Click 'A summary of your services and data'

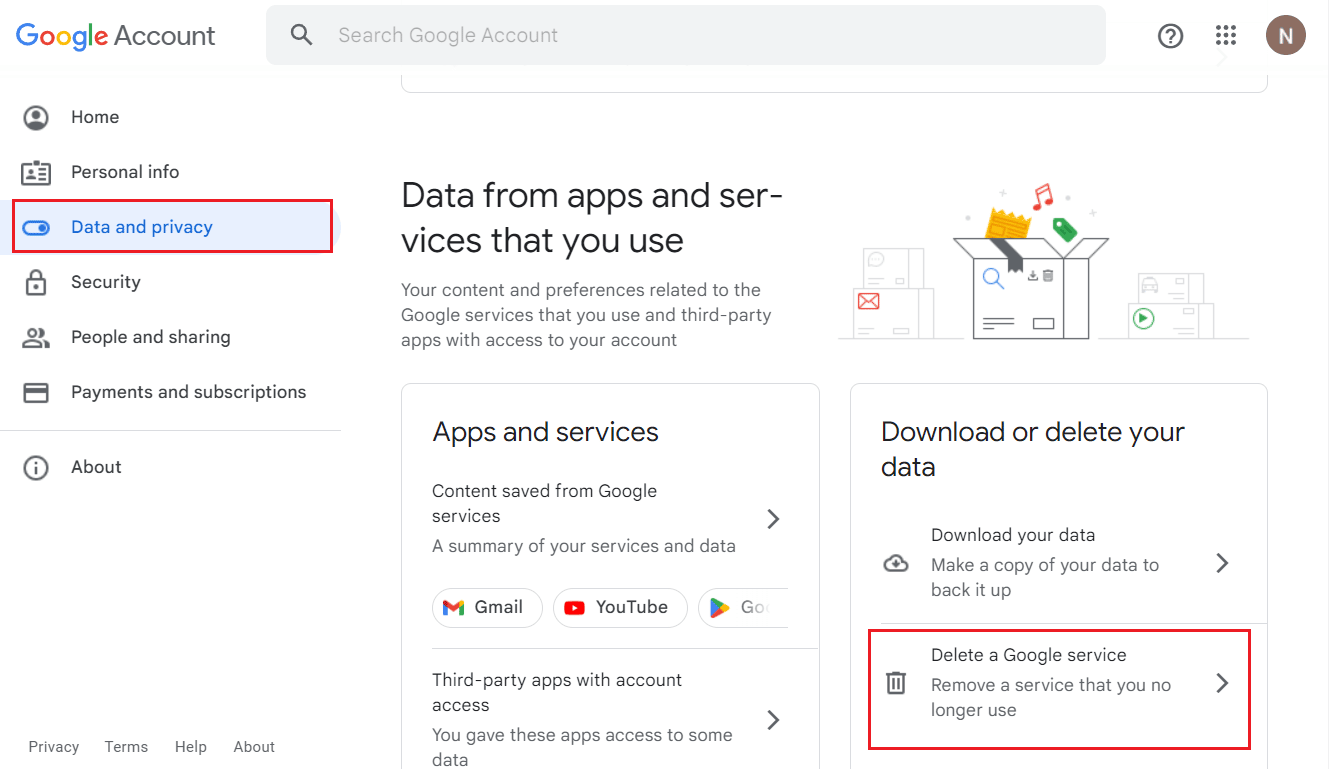[x=584, y=546]
